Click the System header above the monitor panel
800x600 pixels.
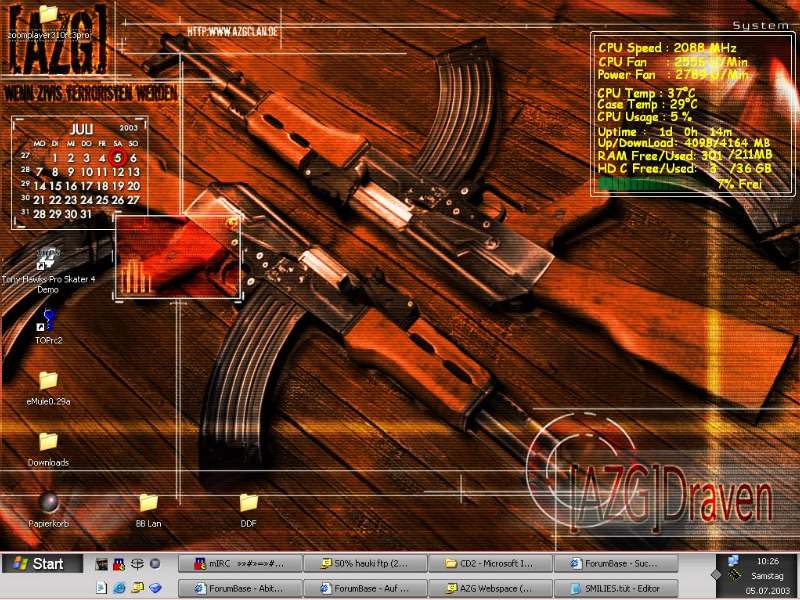click(x=760, y=26)
